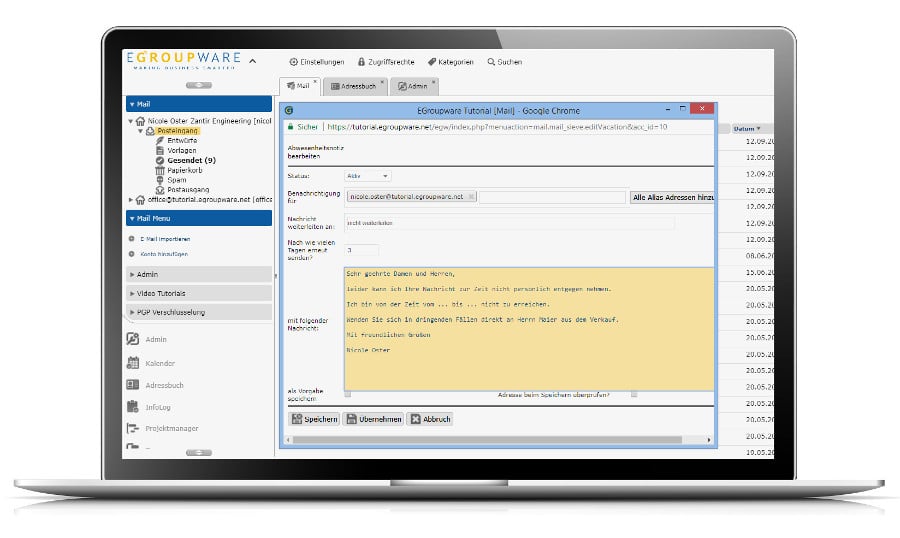Collapse the Nicole Oster account tree node
This screenshot has width=900, height=538.
(x=131, y=121)
